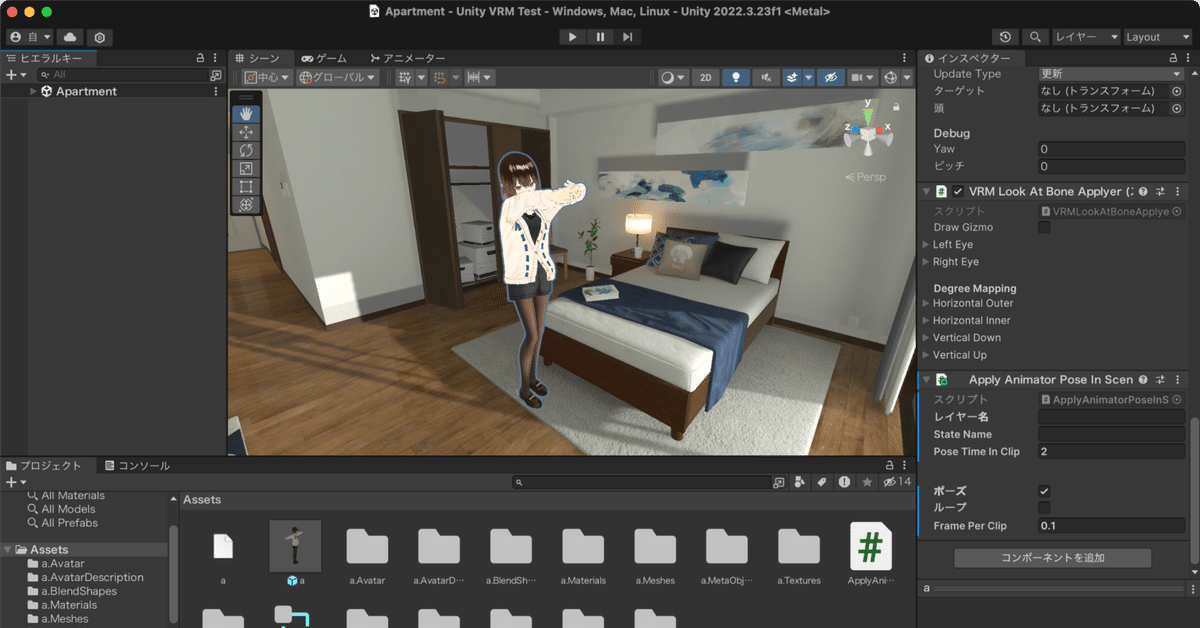This screenshot has height=628, width=1200.
Task: Open the Layout dropdown
Action: [x=1156, y=36]
